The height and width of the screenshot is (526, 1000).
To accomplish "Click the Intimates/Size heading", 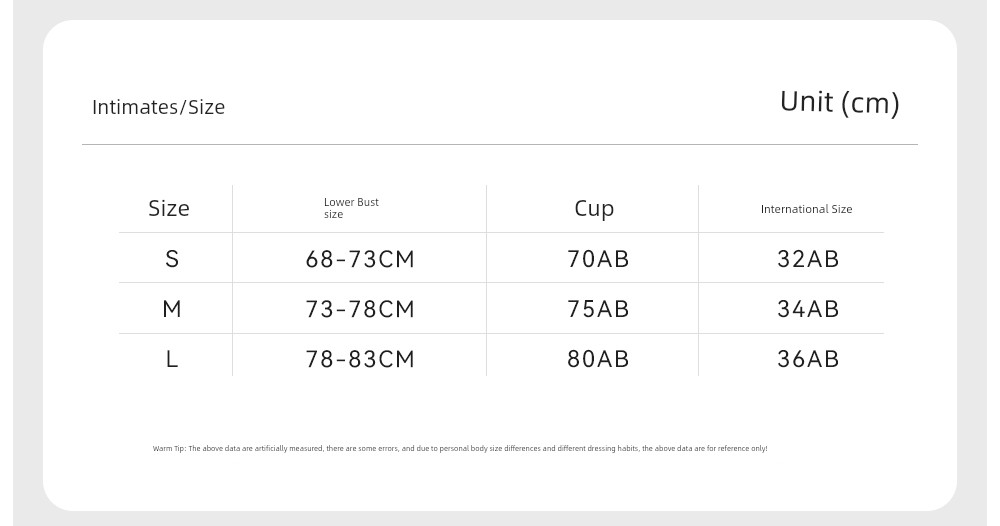I will pyautogui.click(x=158, y=107).
